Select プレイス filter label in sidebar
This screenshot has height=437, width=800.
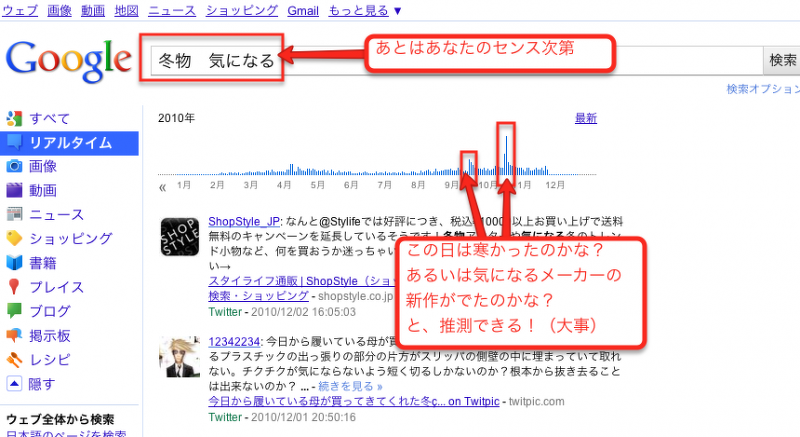point(57,287)
